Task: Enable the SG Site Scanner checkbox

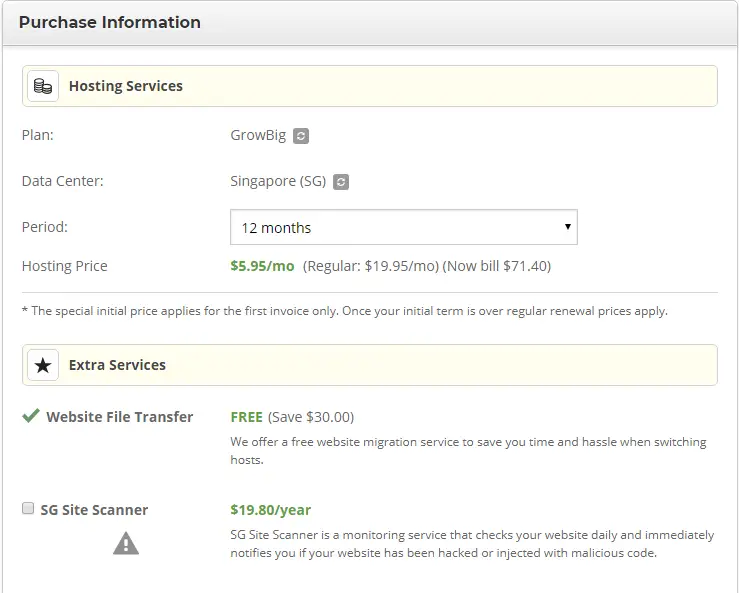Action: click(x=28, y=509)
